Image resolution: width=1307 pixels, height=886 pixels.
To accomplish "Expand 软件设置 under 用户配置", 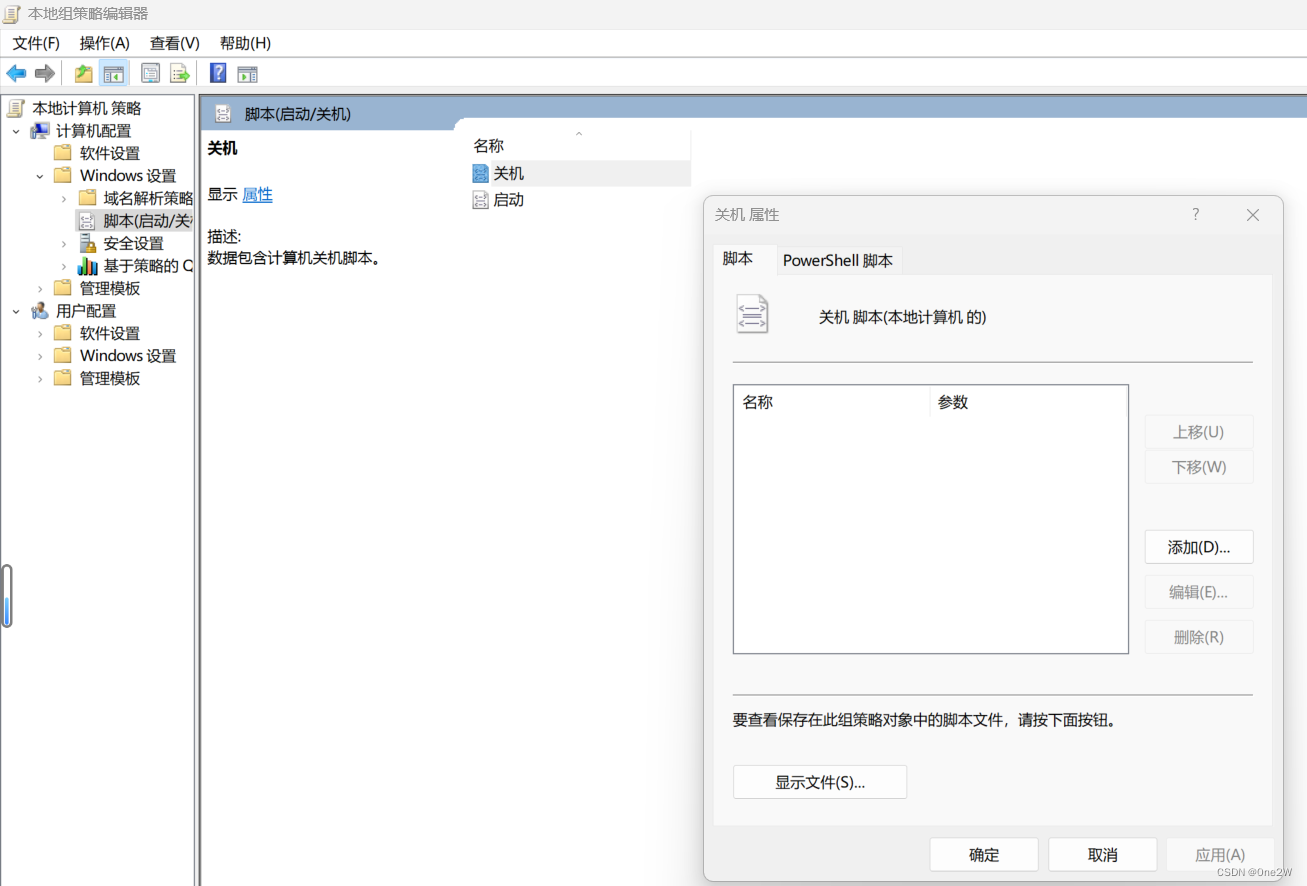I will [40, 333].
